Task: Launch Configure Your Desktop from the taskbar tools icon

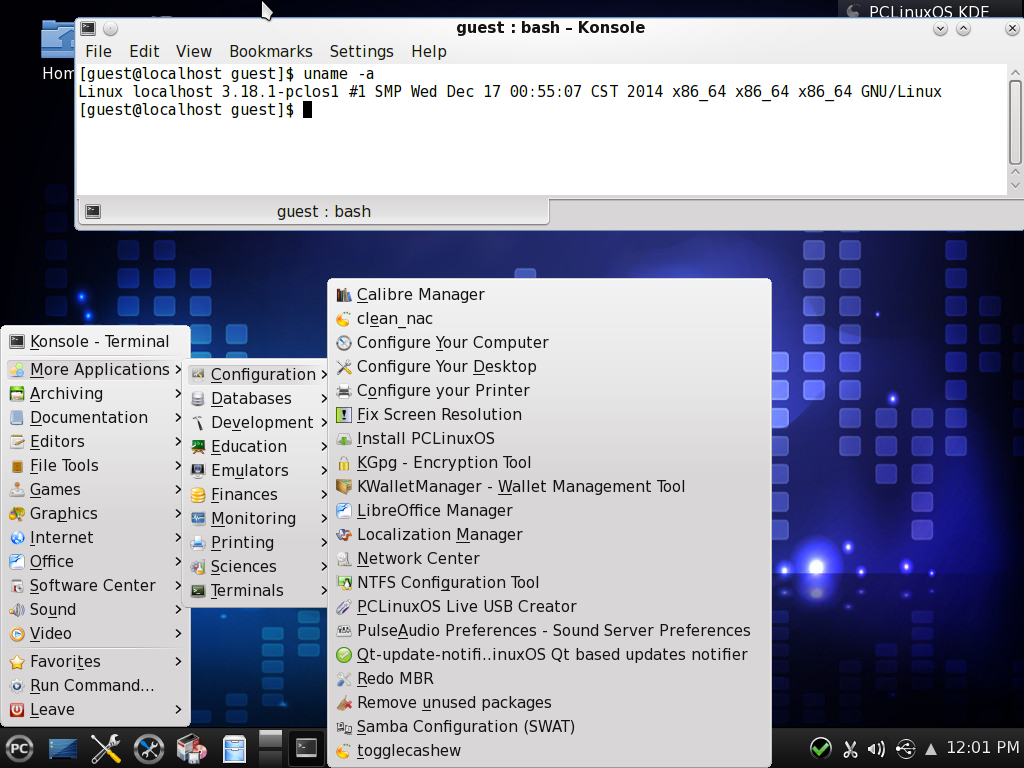Action: click(105, 748)
